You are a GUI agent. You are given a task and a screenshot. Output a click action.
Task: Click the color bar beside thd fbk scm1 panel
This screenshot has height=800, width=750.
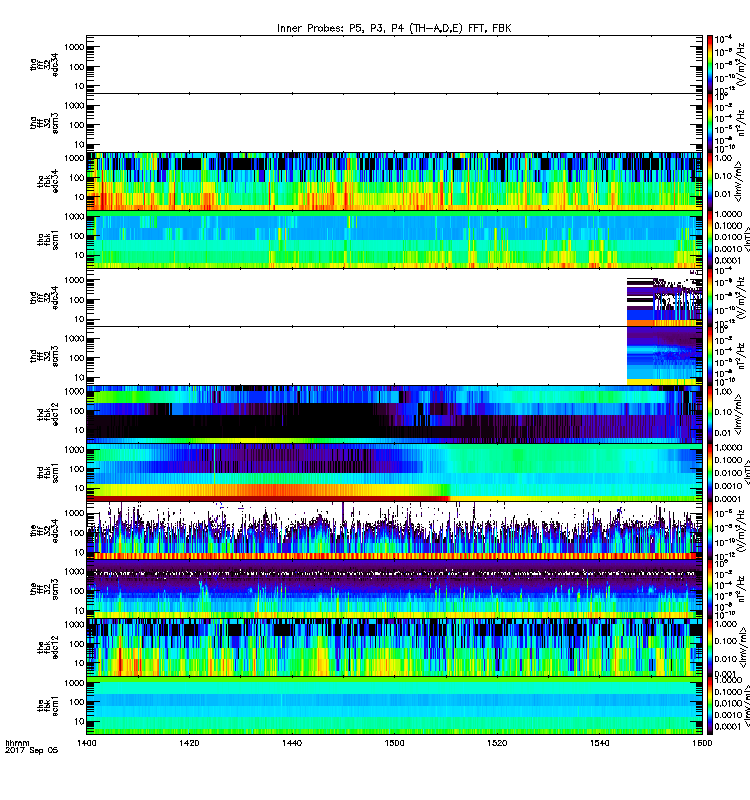[x=710, y=473]
